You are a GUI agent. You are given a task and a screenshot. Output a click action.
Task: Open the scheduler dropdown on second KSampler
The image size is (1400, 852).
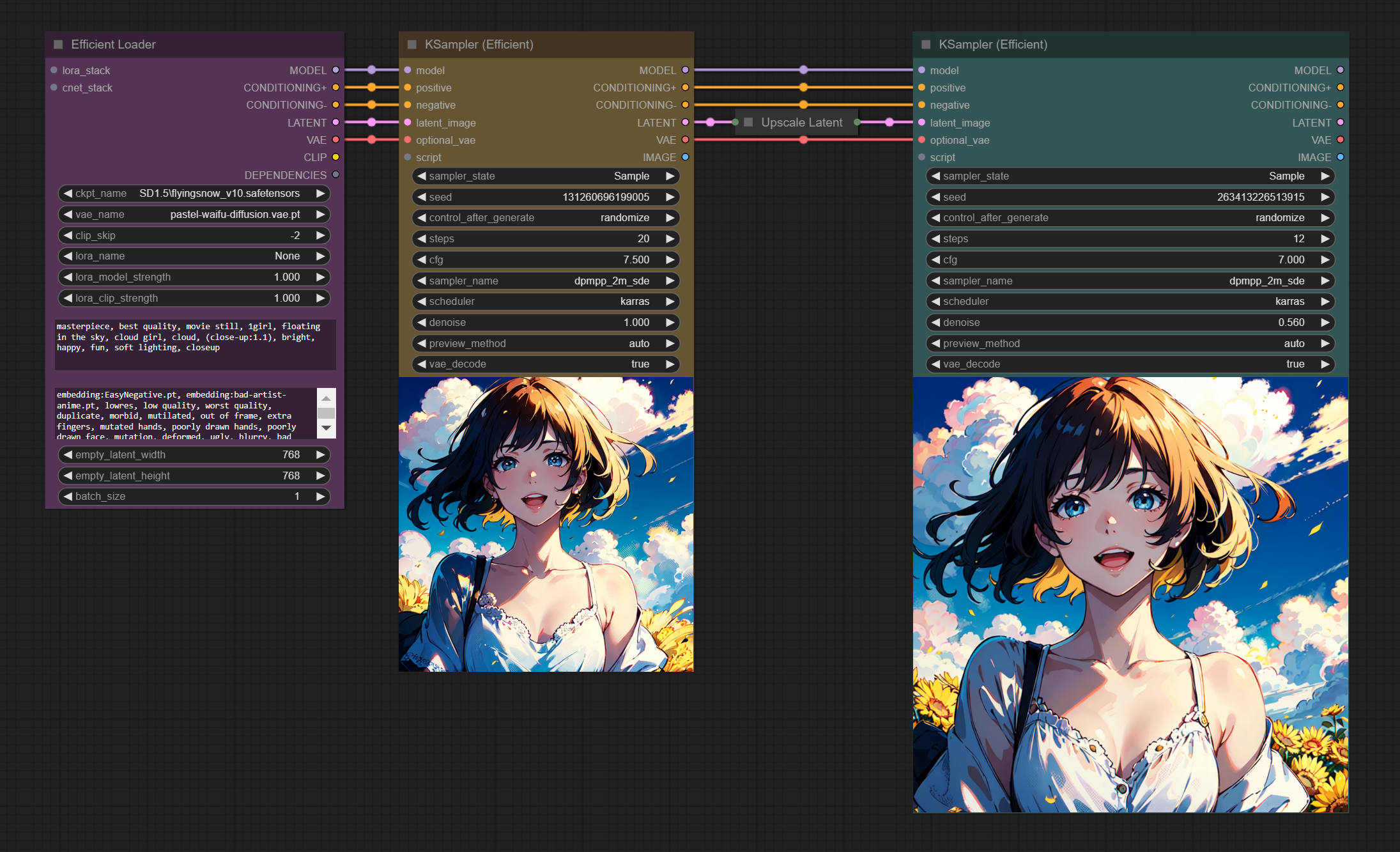1130,301
